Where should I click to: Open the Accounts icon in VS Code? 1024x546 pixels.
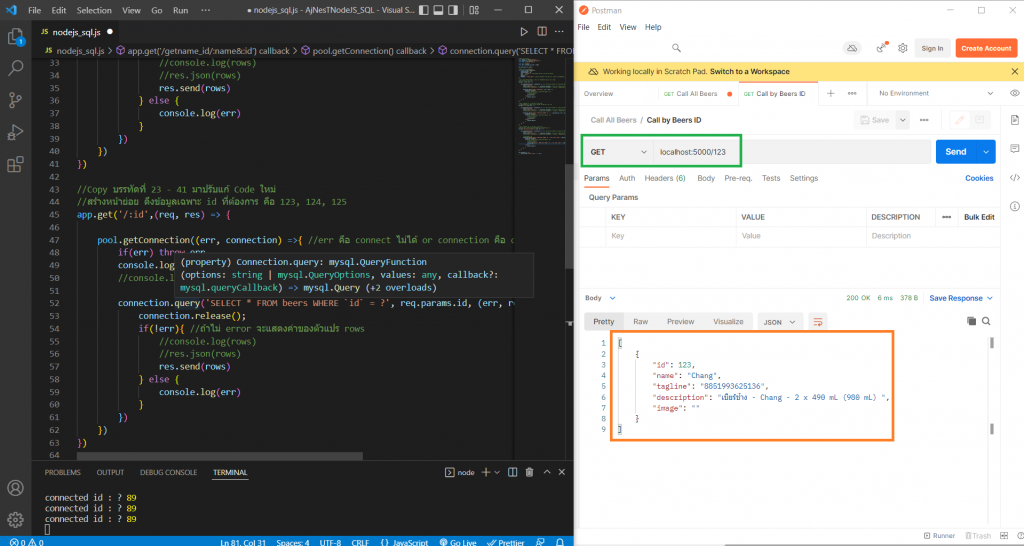coord(15,488)
